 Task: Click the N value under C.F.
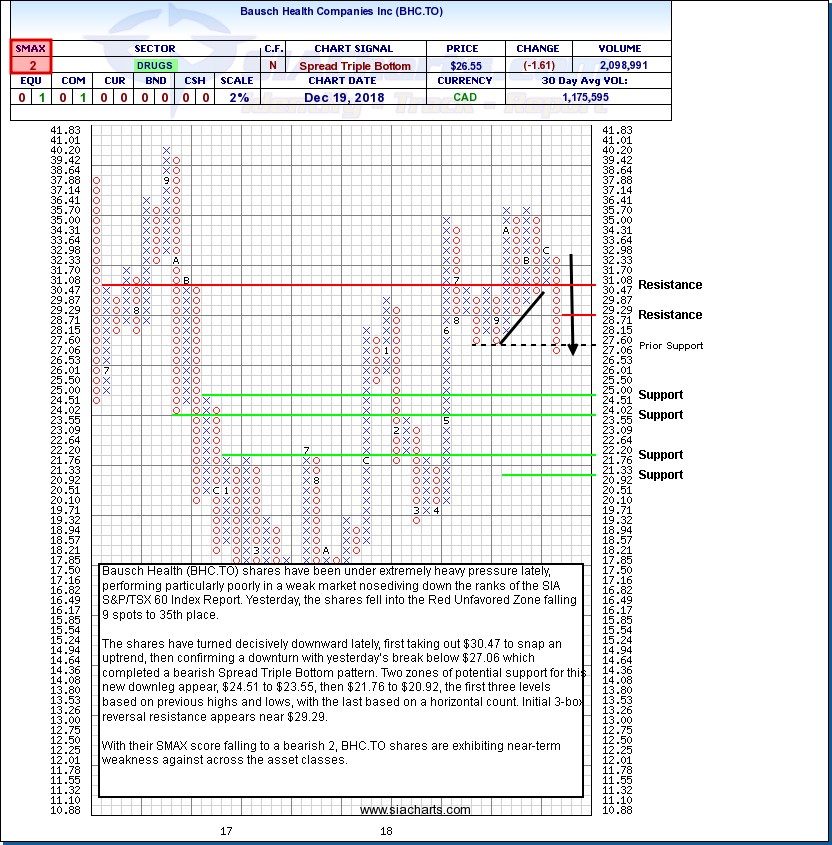click(272, 65)
